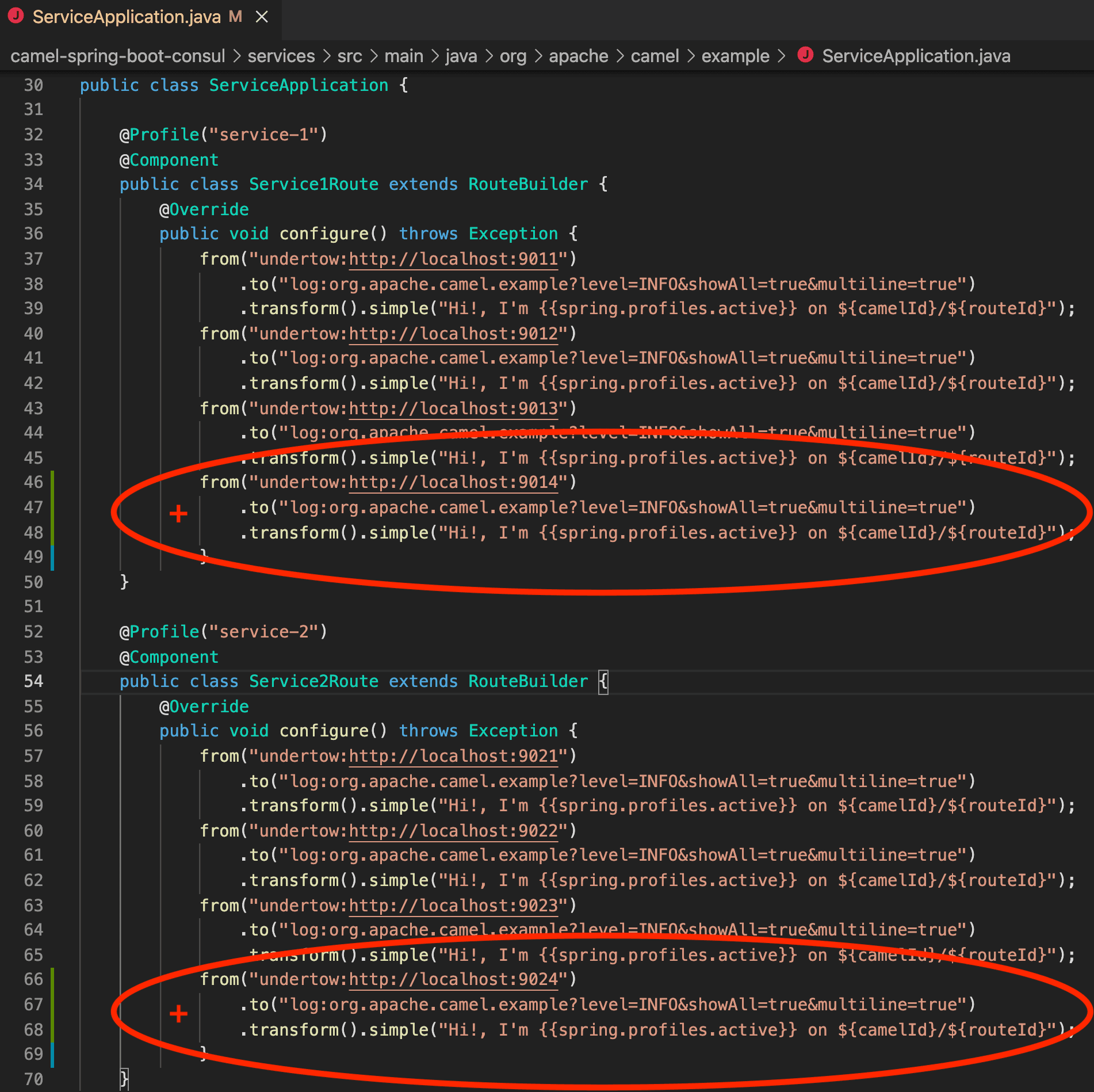Open camel-spring-boot-consul breadcrumb folder
Screen dimensions: 1094x1092
click(118, 56)
